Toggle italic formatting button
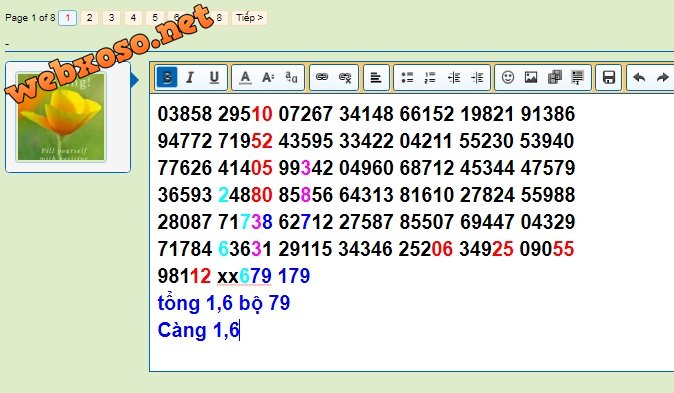674x393 pixels. coord(190,78)
